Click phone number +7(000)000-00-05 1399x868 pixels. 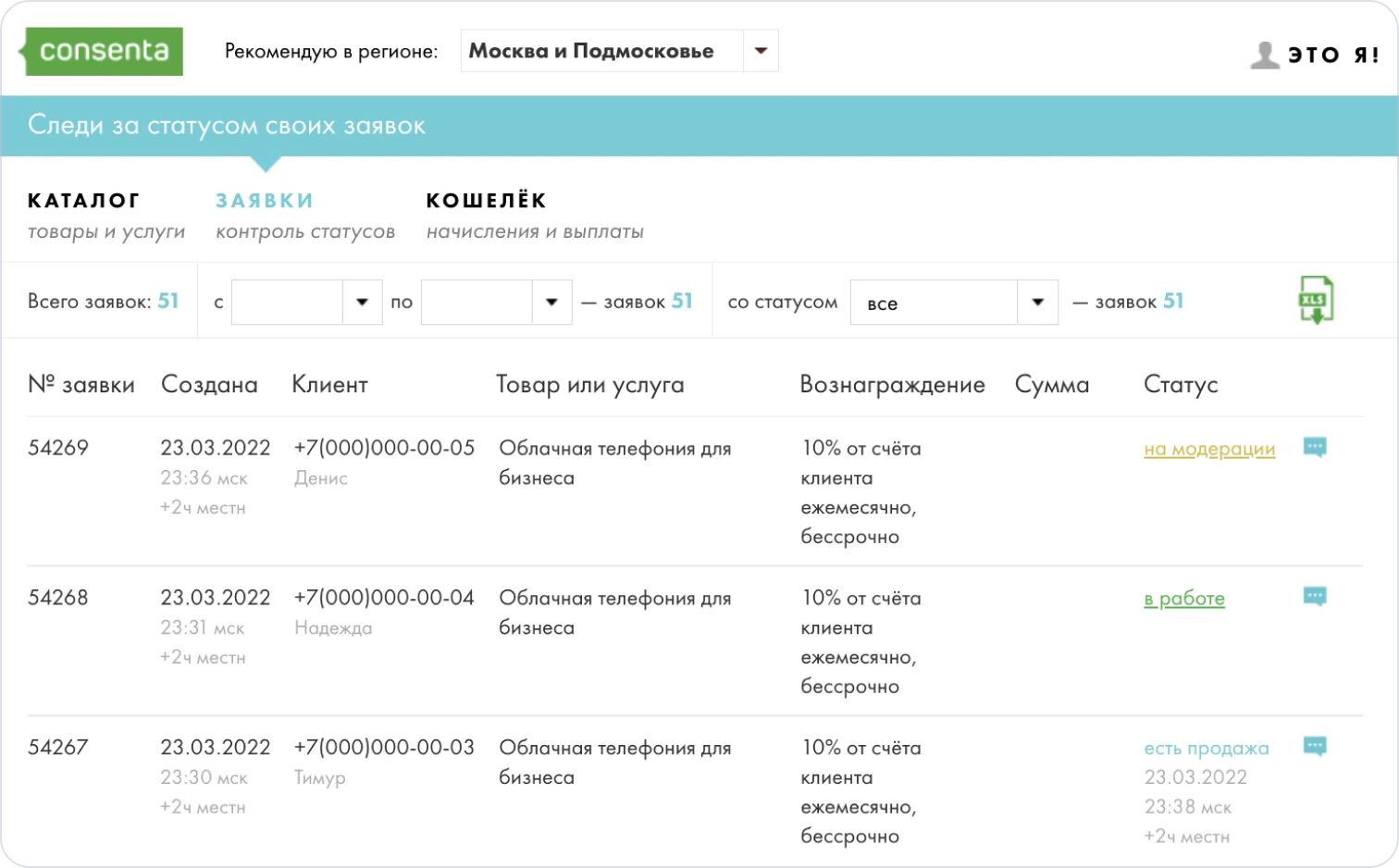pos(384,448)
